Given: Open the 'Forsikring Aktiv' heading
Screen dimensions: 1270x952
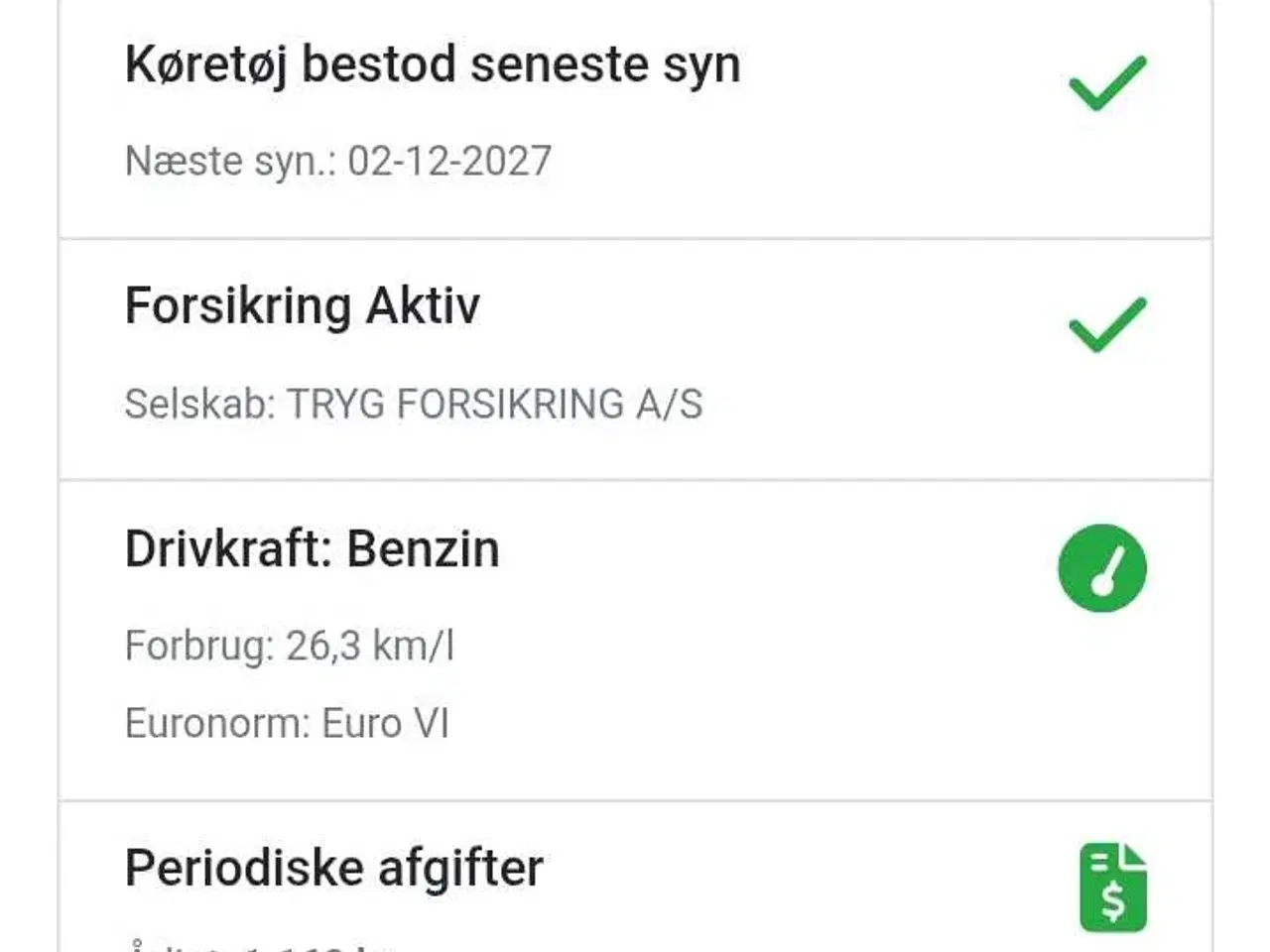Looking at the screenshot, I should tap(303, 305).
